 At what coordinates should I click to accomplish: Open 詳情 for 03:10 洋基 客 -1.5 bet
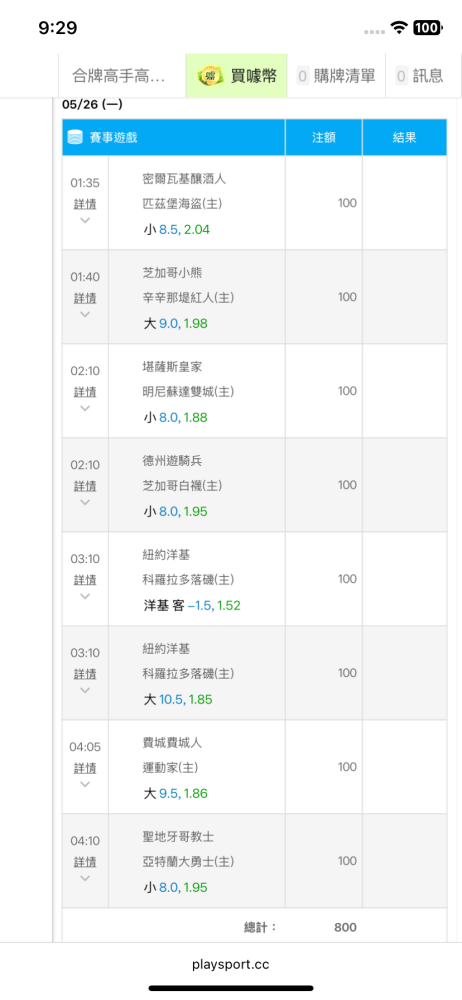[x=85, y=580]
